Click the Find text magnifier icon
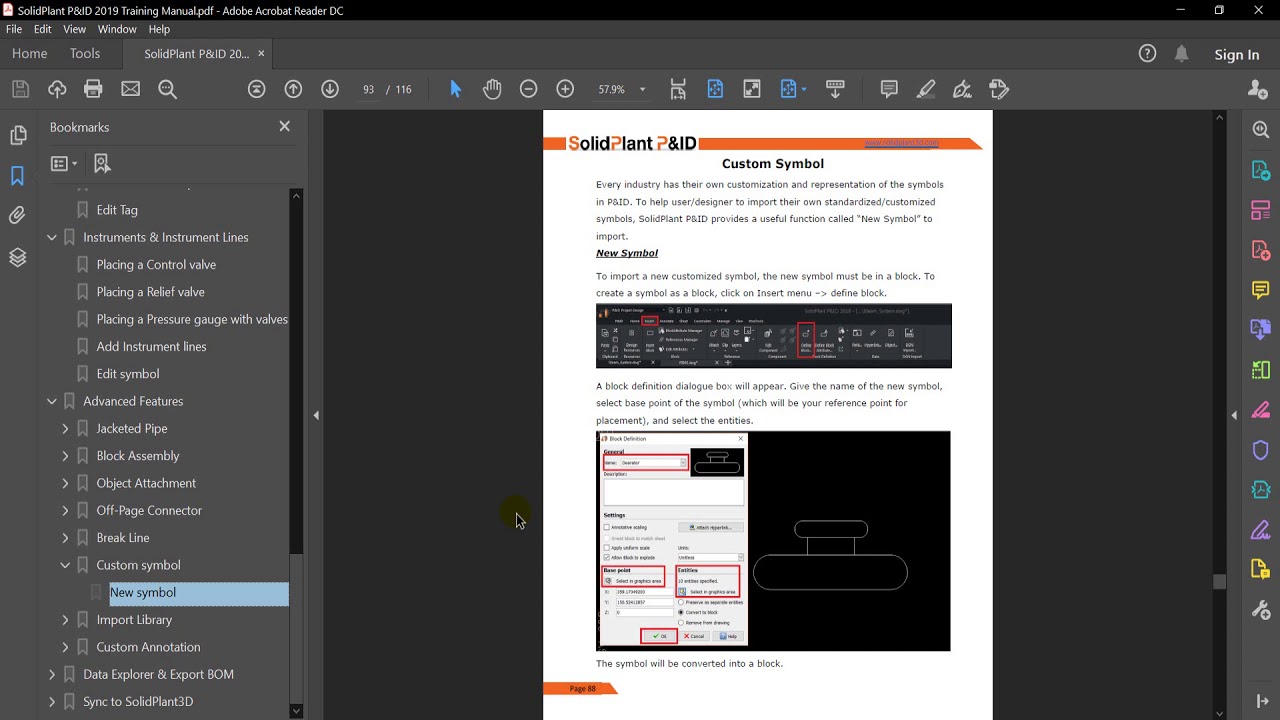This screenshot has height=720, width=1280. (x=167, y=89)
